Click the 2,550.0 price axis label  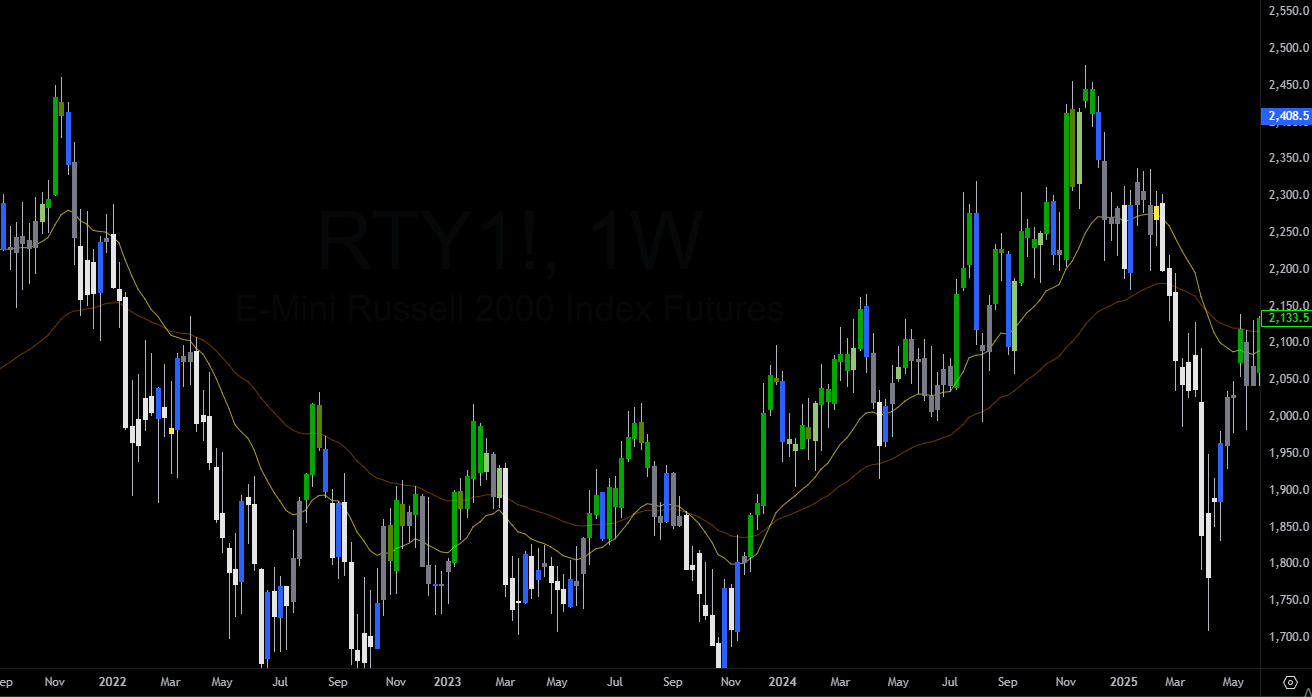pyautogui.click(x=1288, y=11)
